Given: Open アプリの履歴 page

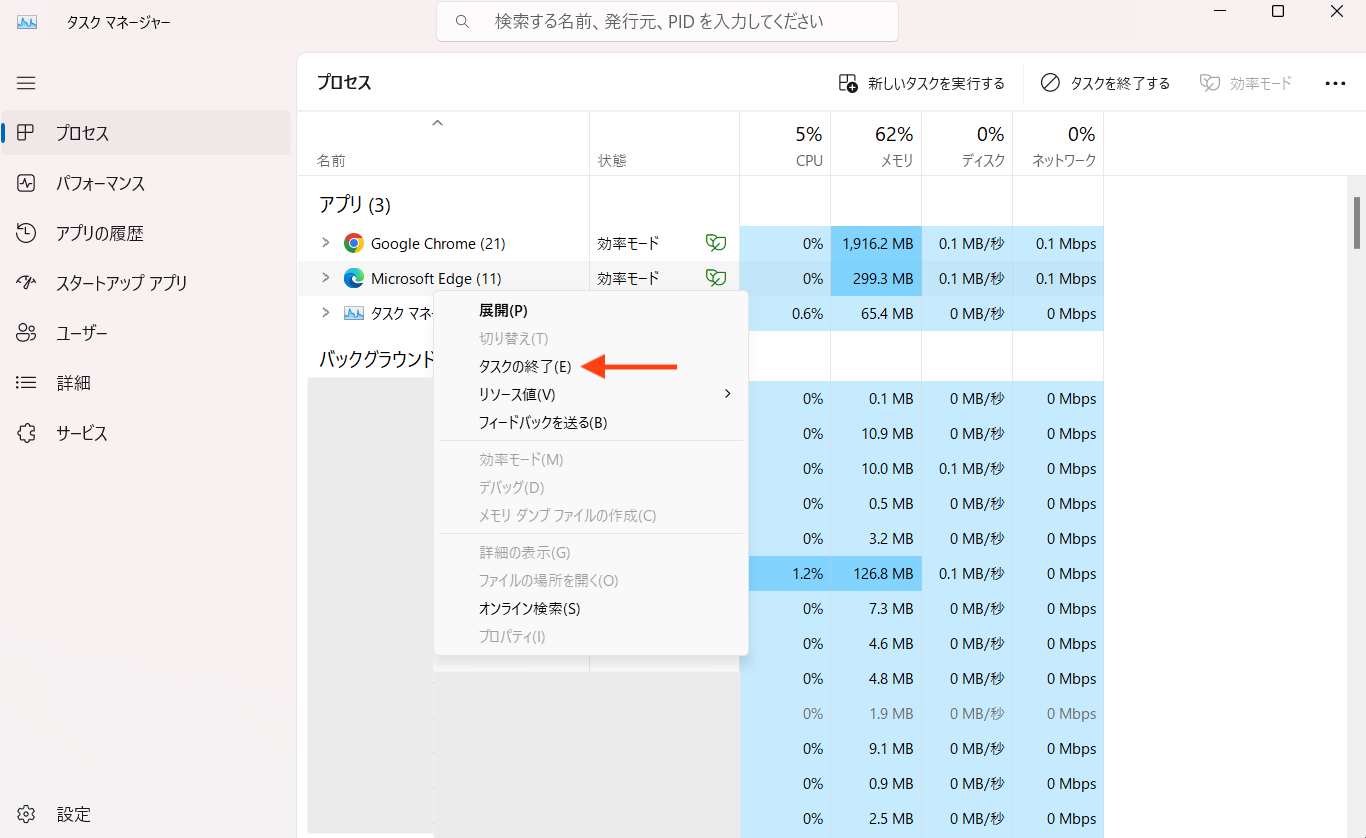Looking at the screenshot, I should (146, 233).
